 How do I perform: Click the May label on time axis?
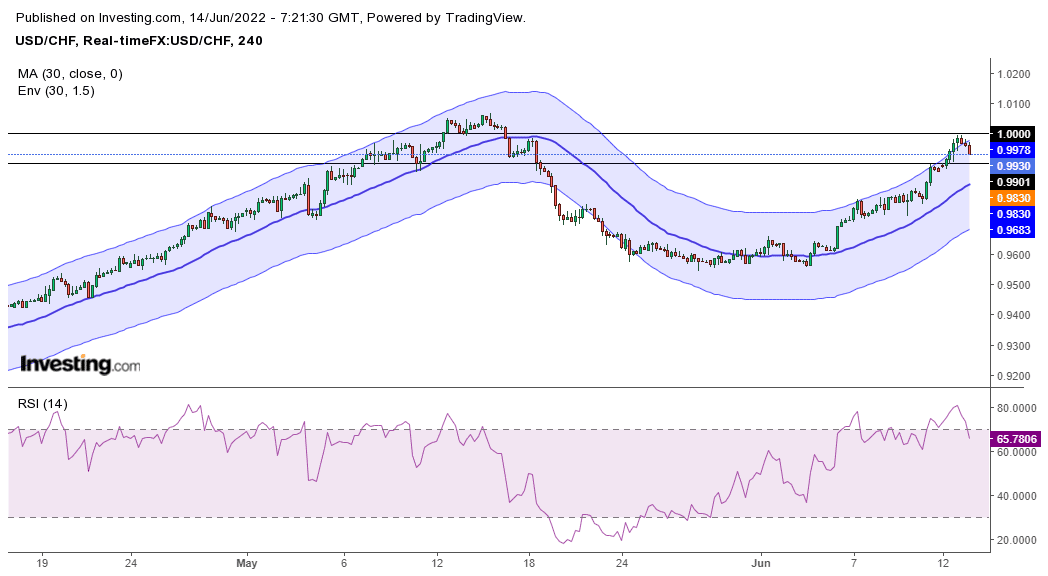[247, 563]
